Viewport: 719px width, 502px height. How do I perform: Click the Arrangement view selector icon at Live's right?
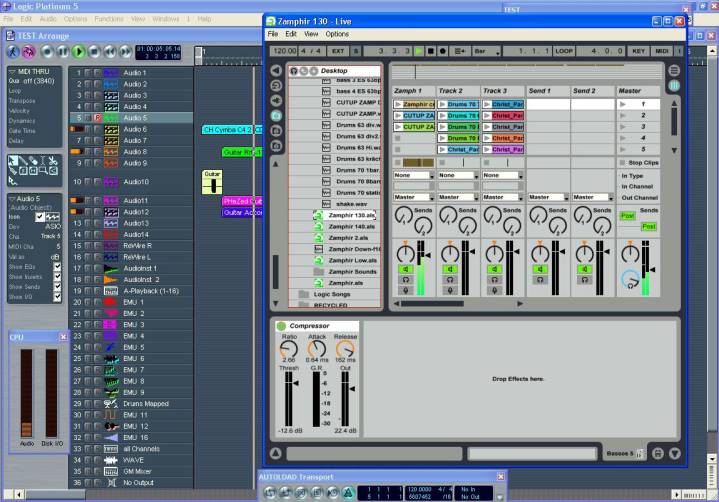point(674,70)
